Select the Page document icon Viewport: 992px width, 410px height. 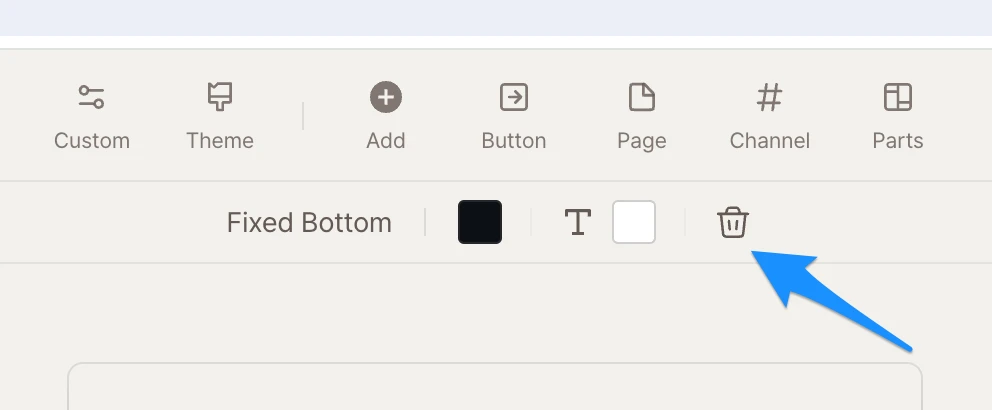point(641,97)
